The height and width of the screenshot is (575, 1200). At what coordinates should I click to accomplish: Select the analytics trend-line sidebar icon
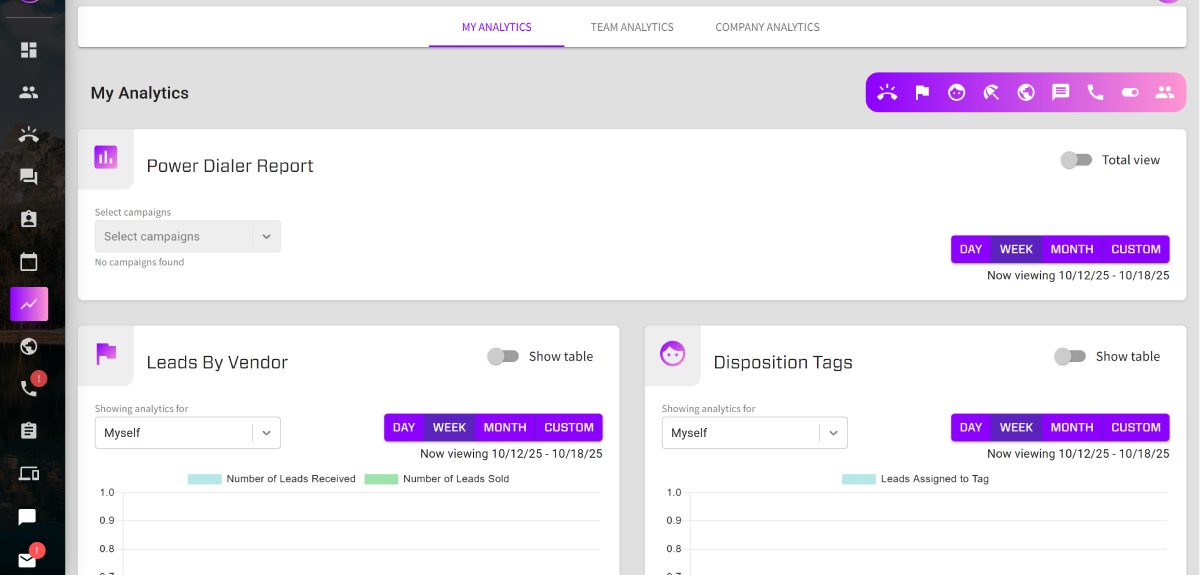pyautogui.click(x=29, y=304)
